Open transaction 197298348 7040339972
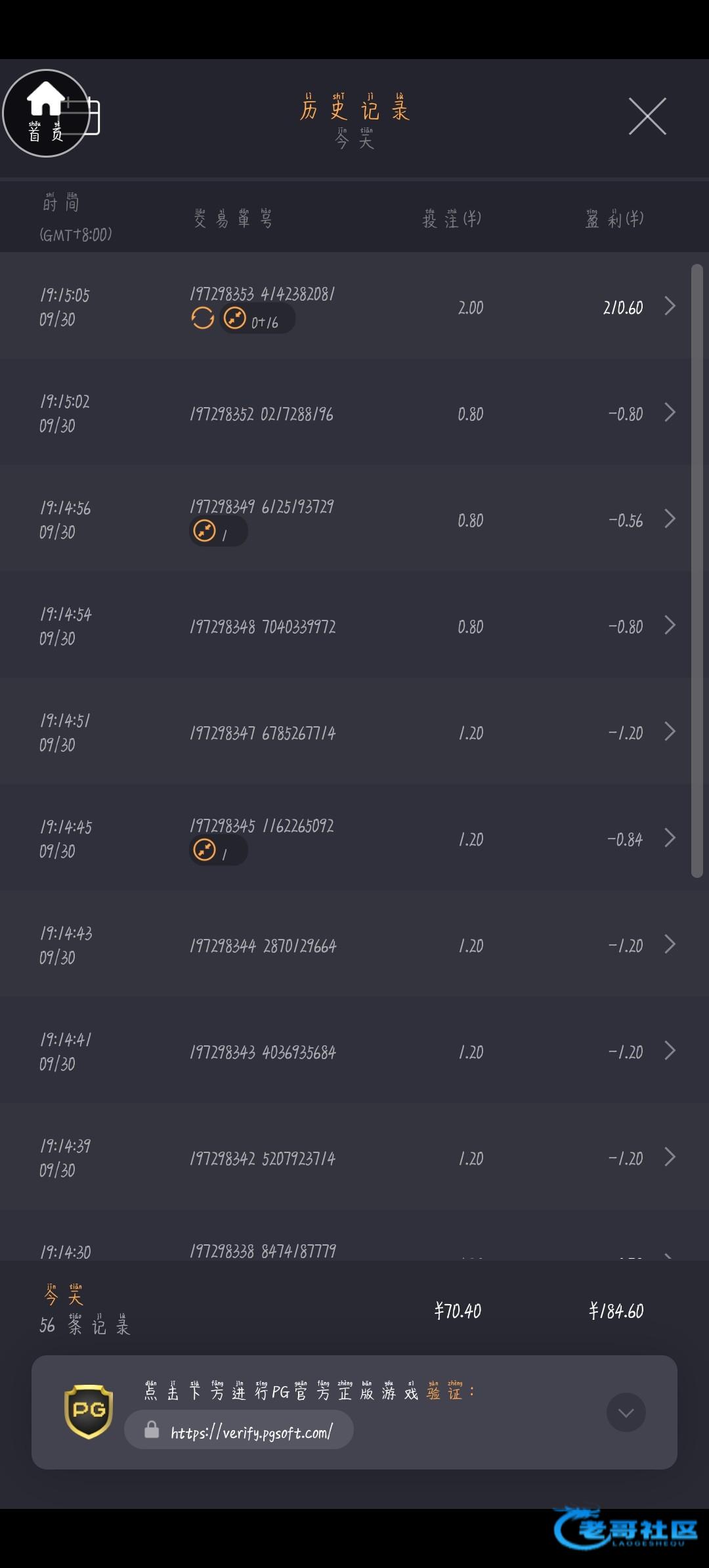 263,627
